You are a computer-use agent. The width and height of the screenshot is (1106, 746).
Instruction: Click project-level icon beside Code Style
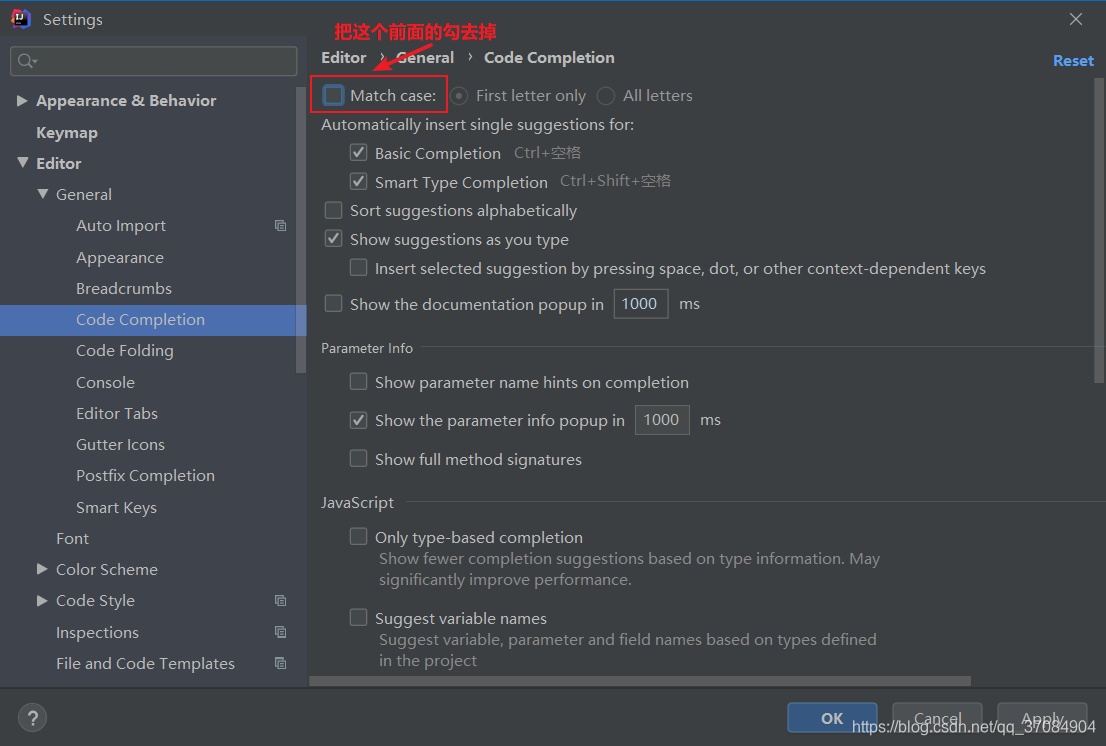coord(281,601)
